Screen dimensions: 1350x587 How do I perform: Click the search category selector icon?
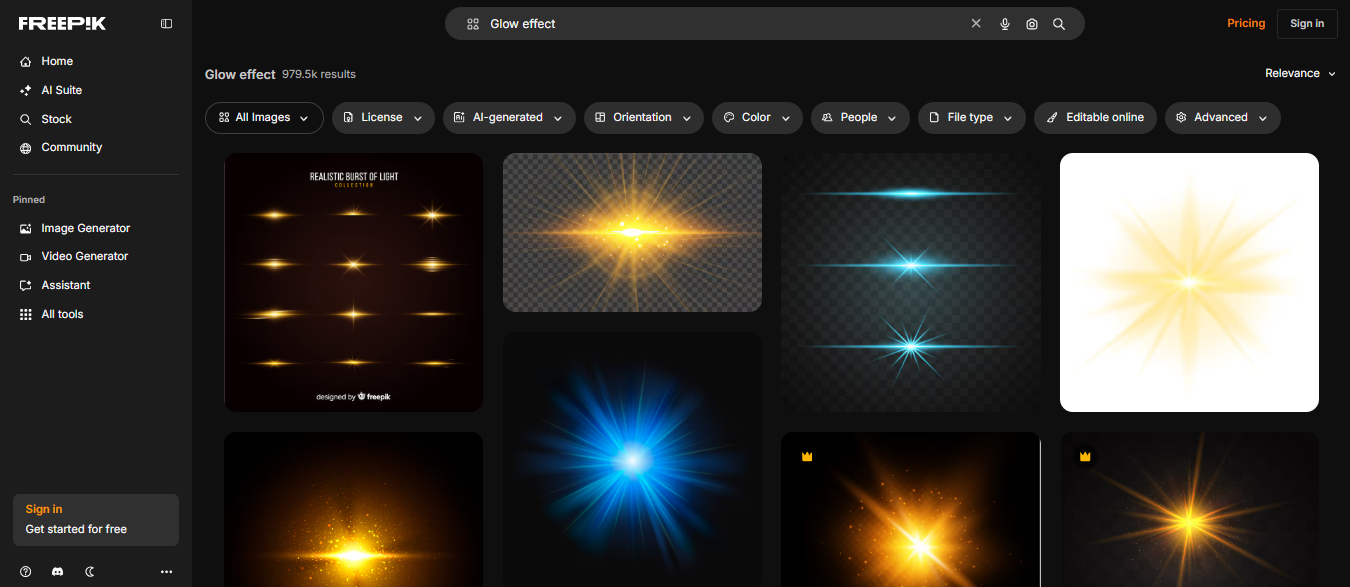point(474,24)
